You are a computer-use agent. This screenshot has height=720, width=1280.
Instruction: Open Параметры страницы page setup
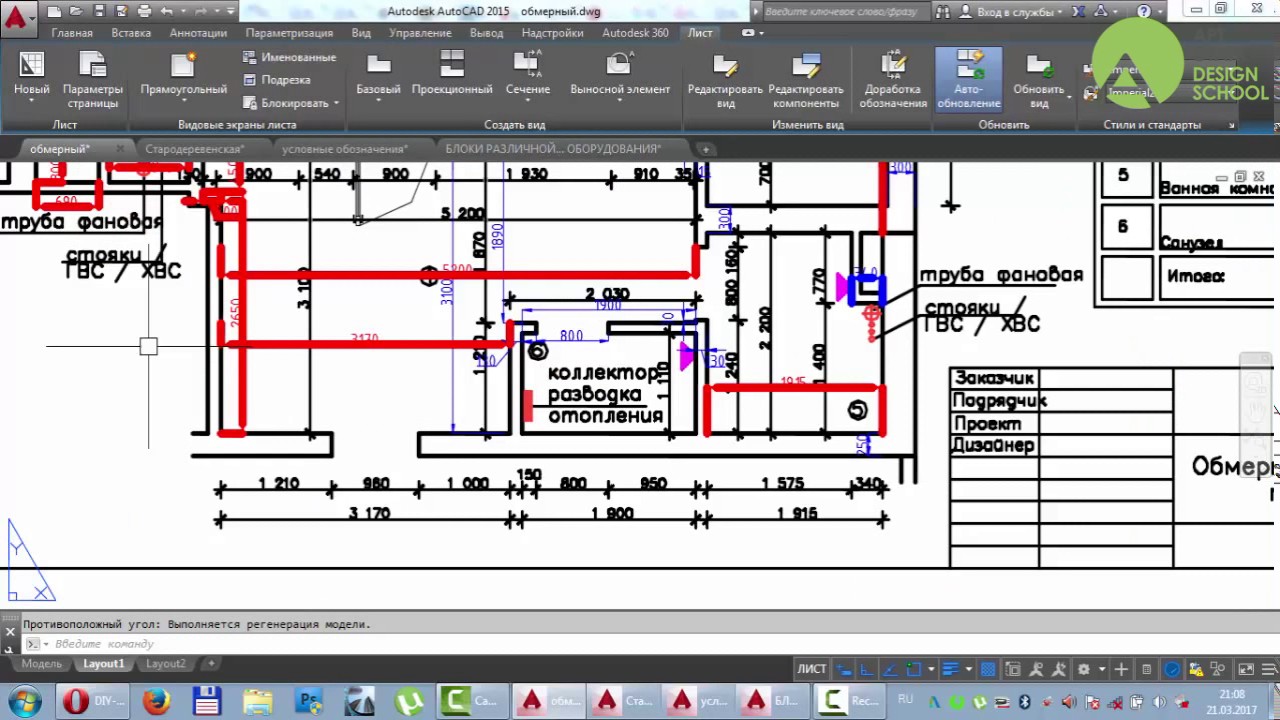pos(93,79)
